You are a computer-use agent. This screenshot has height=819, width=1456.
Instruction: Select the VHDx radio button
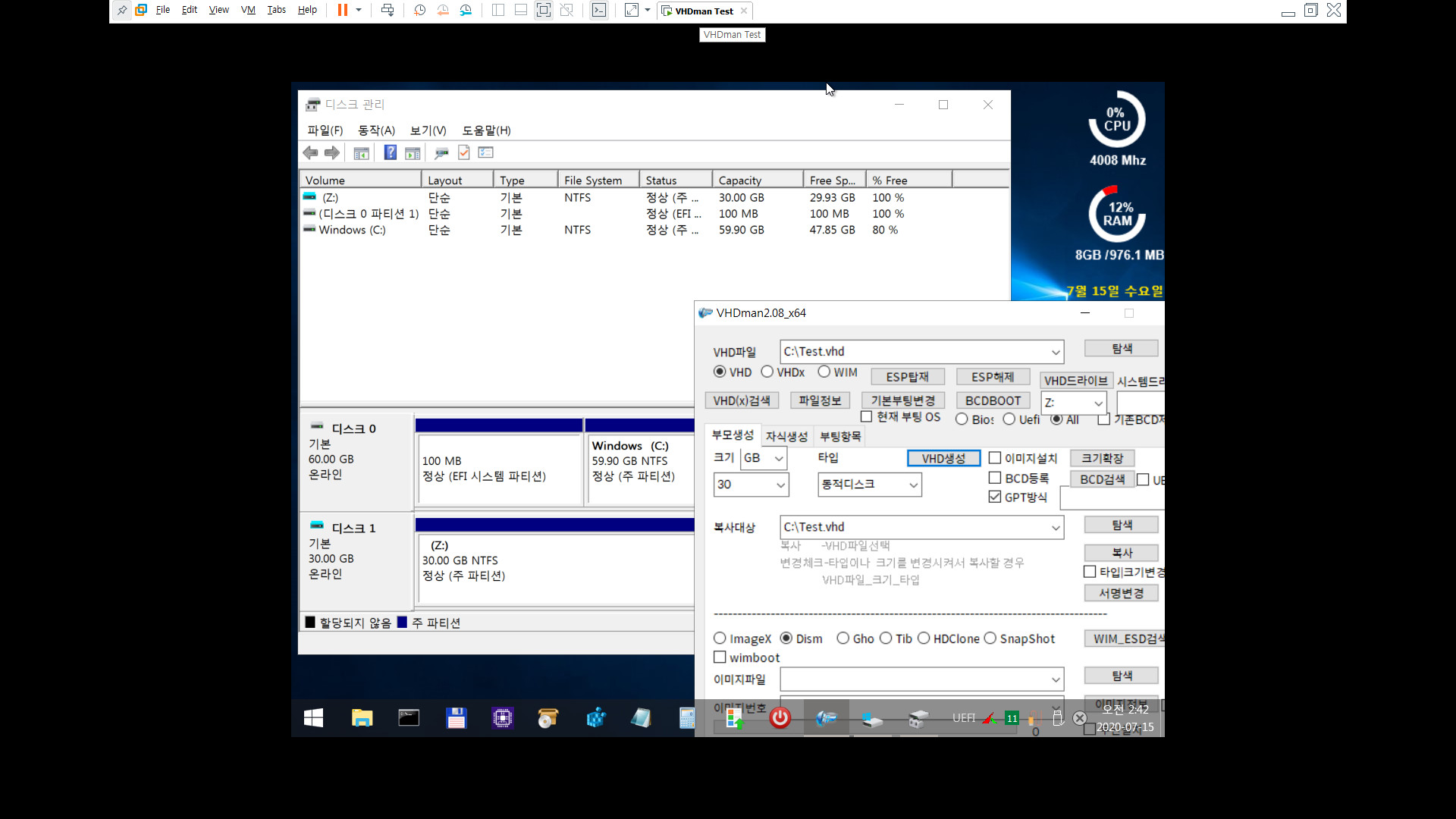[767, 372]
